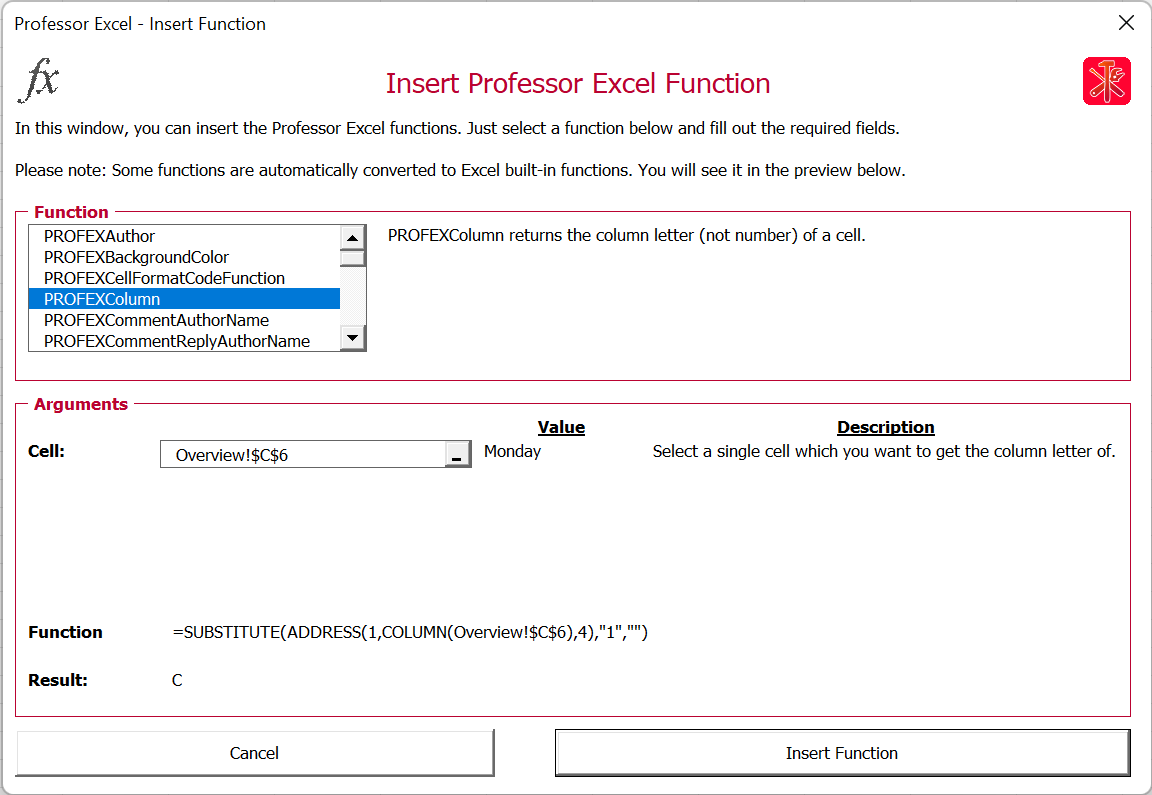1152x795 pixels.
Task: Close the Insert Function dialog
Action: (x=1126, y=22)
